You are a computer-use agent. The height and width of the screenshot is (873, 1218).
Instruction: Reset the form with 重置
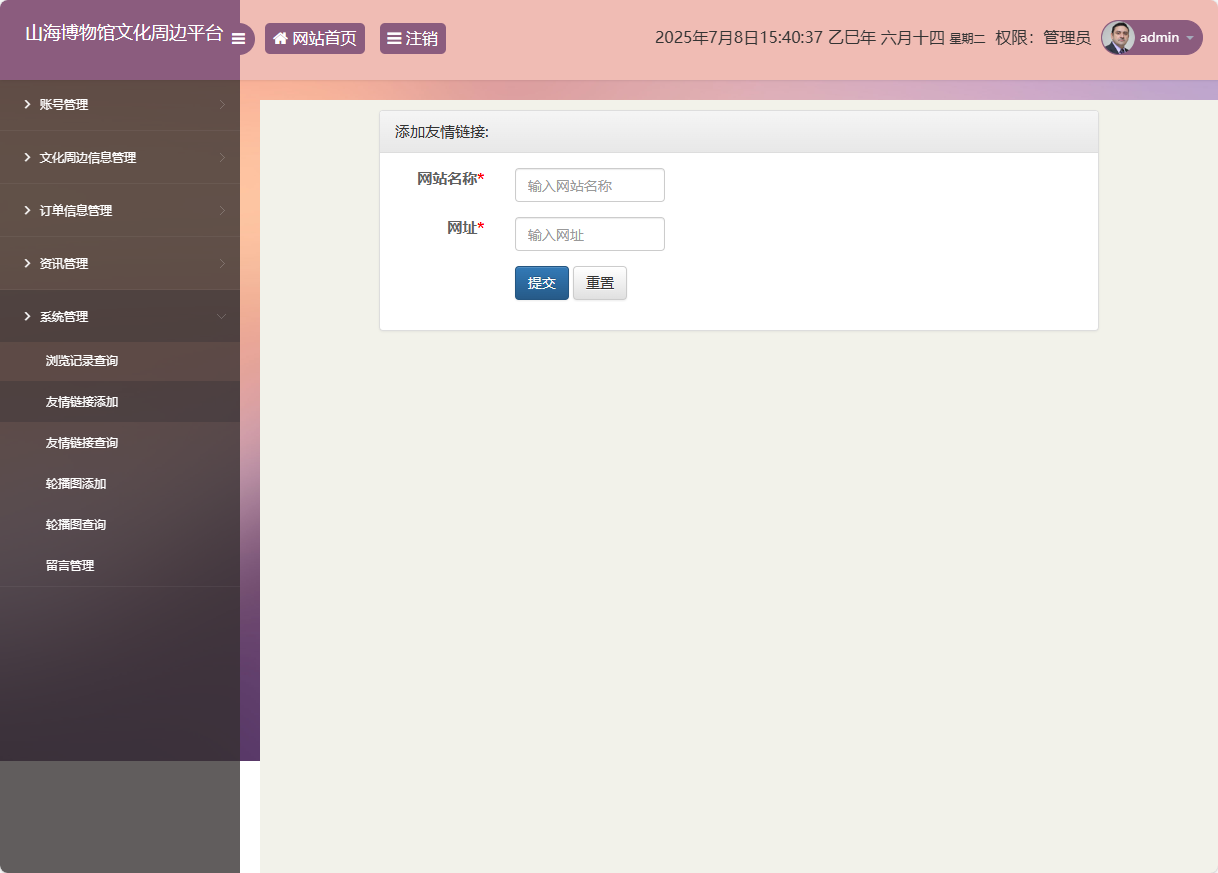point(600,283)
